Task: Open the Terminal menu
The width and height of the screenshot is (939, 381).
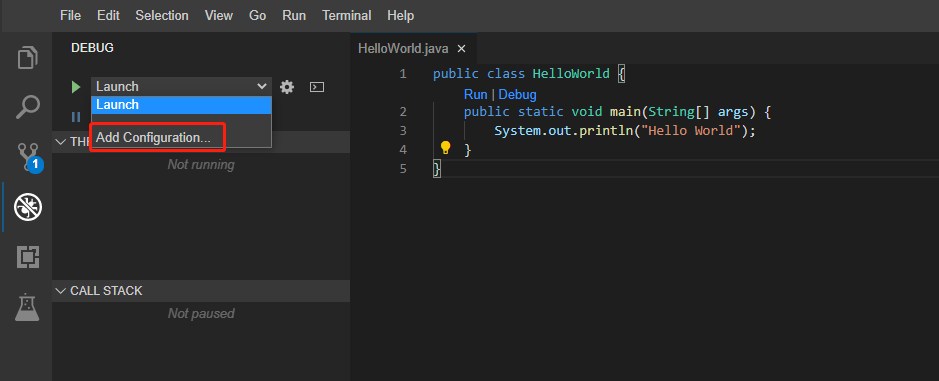Action: [347, 16]
